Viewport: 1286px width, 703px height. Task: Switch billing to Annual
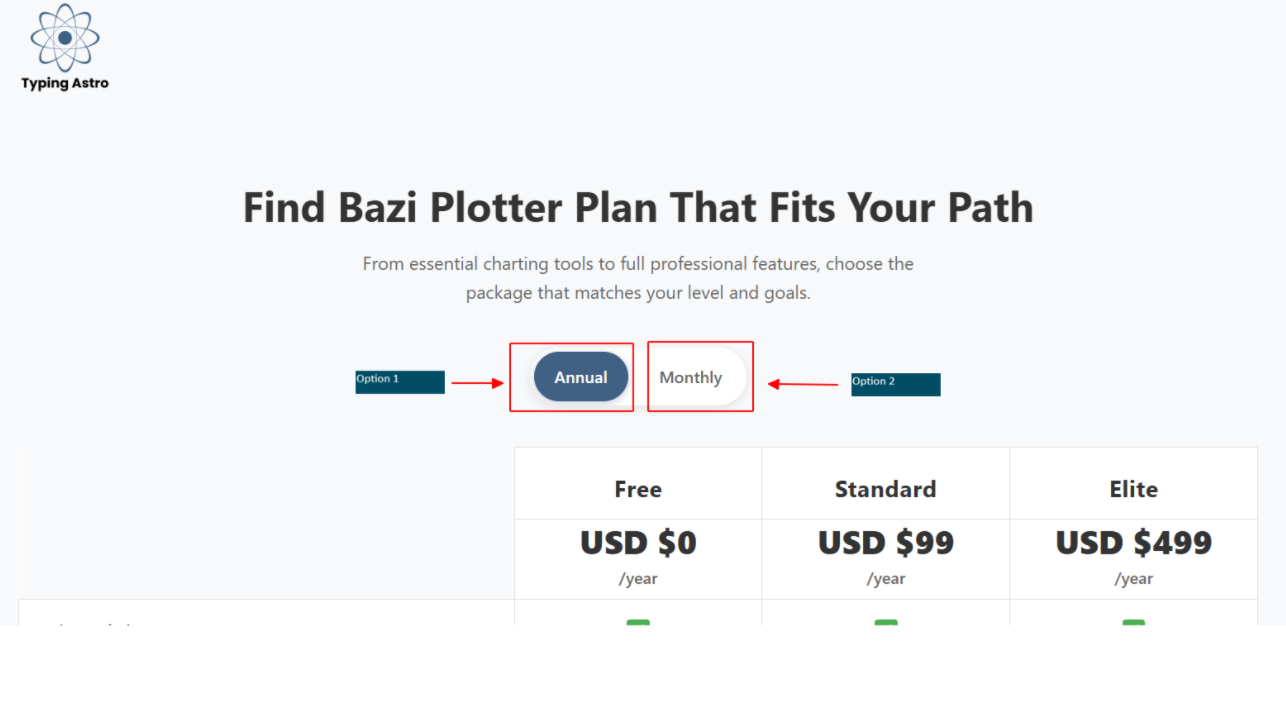click(581, 377)
